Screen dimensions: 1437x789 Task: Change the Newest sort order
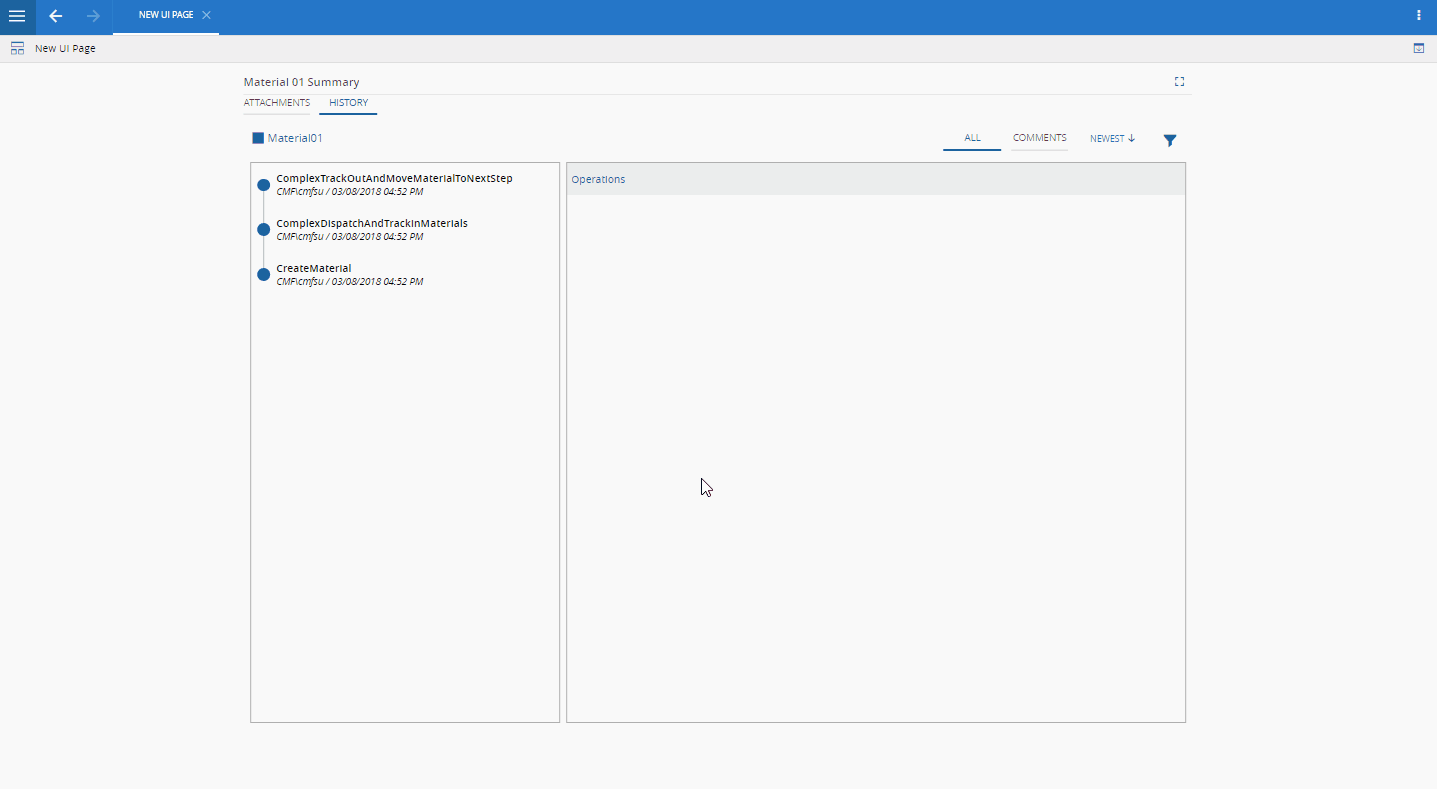(x=1112, y=138)
